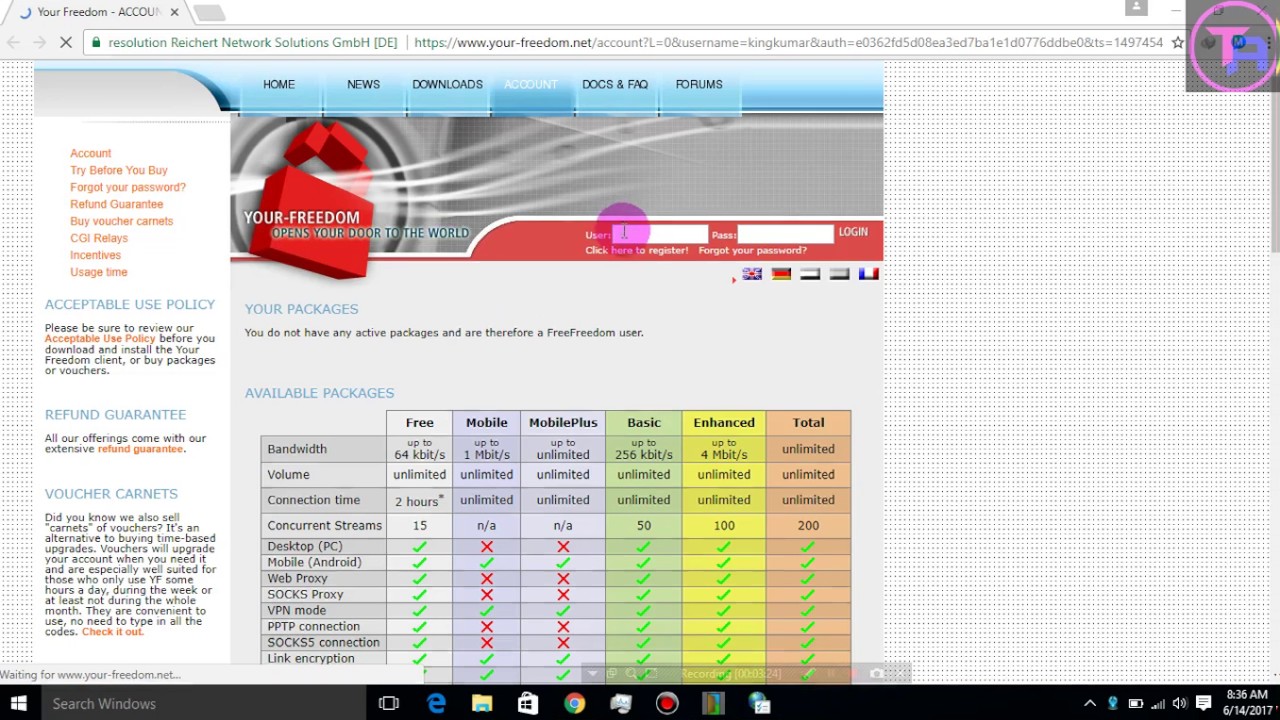The height and width of the screenshot is (720, 1280).
Task: Click the 'here' register link
Action: [x=622, y=250]
